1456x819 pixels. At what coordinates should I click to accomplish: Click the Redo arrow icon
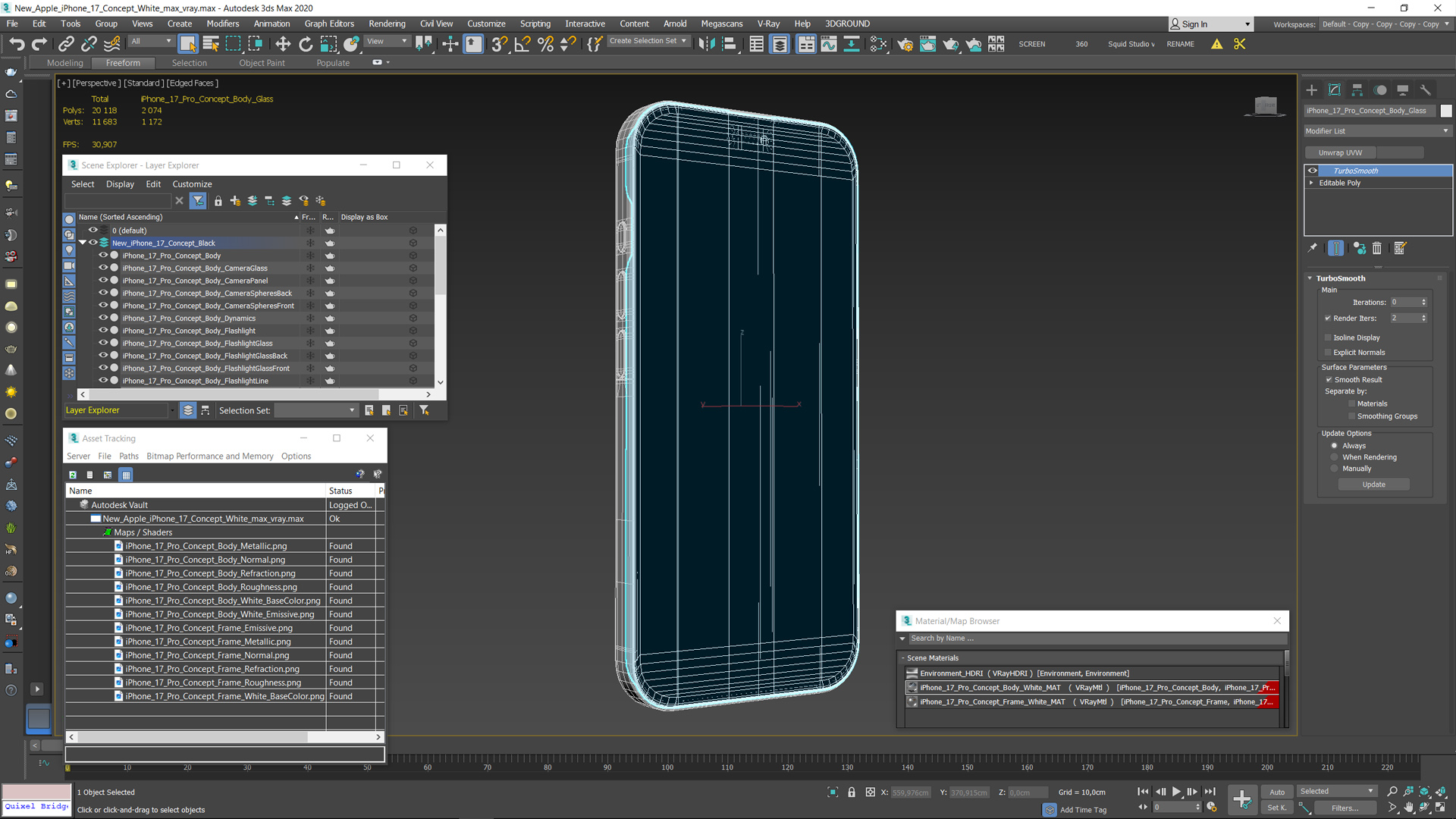(x=39, y=44)
